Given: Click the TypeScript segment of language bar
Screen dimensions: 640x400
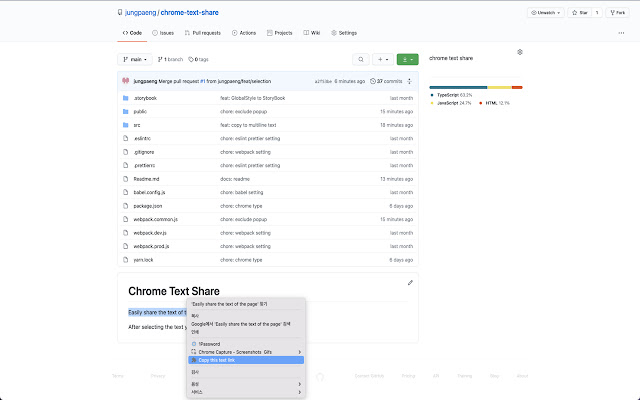Looking at the screenshot, I should [x=458, y=87].
